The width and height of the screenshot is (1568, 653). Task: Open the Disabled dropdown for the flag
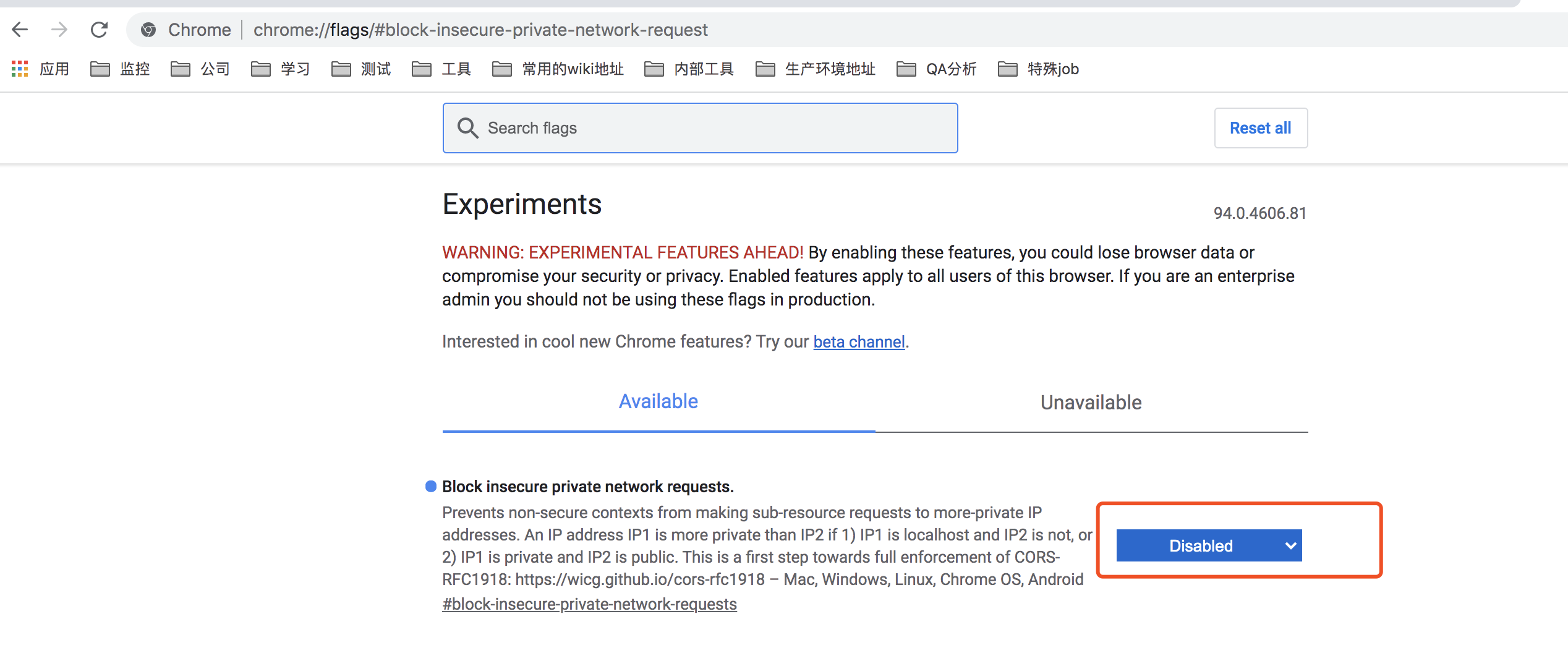coord(1208,545)
